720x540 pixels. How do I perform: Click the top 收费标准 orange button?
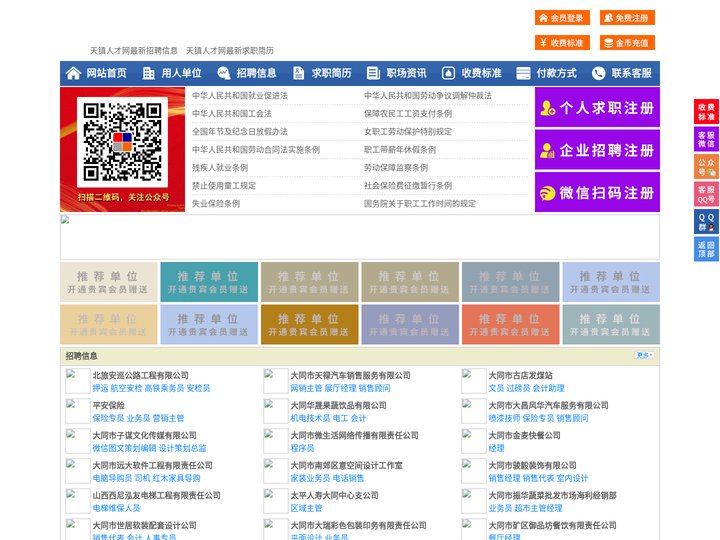tap(562, 43)
